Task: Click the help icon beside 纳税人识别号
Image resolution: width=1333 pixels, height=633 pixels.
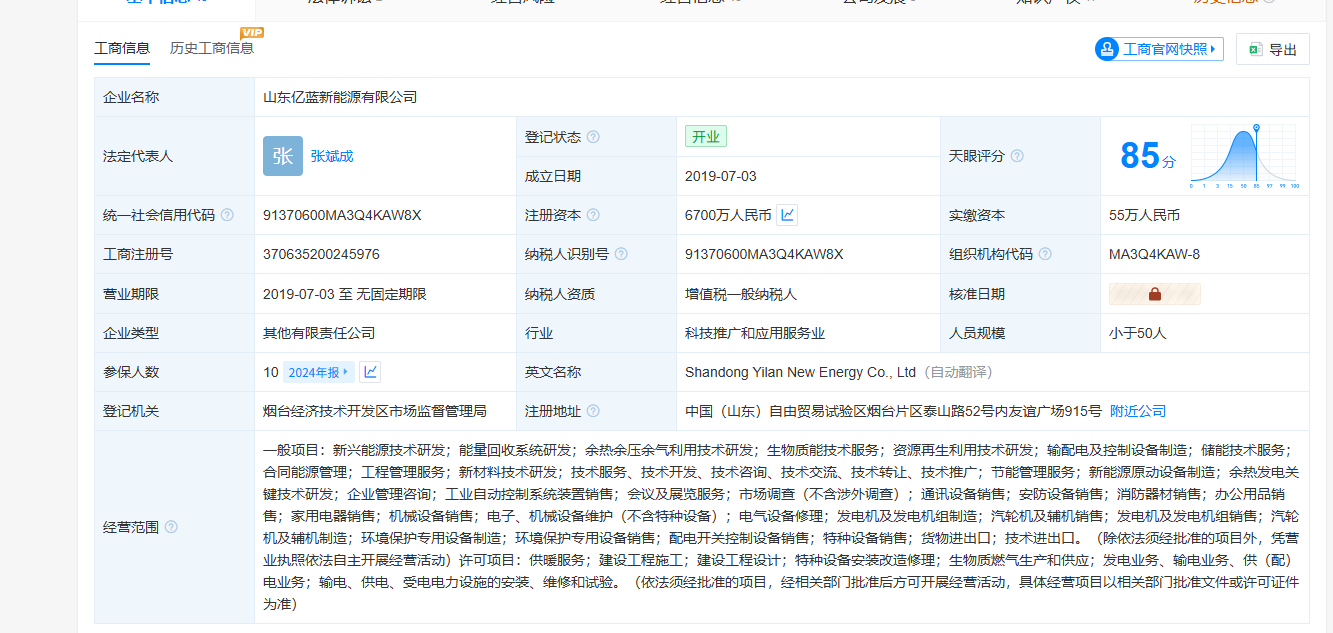Action: [x=621, y=254]
